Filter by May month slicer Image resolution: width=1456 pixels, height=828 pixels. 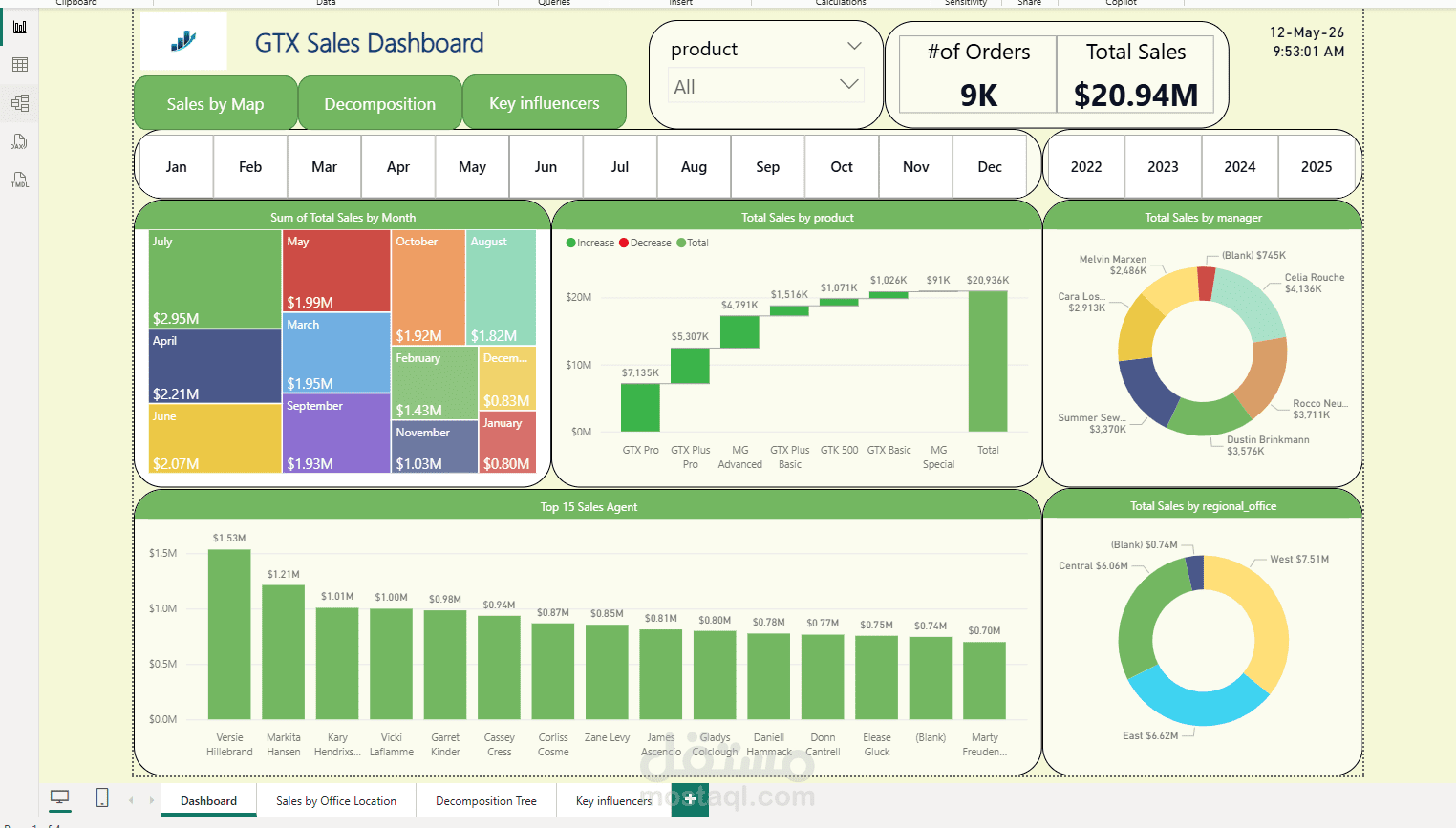(x=472, y=166)
